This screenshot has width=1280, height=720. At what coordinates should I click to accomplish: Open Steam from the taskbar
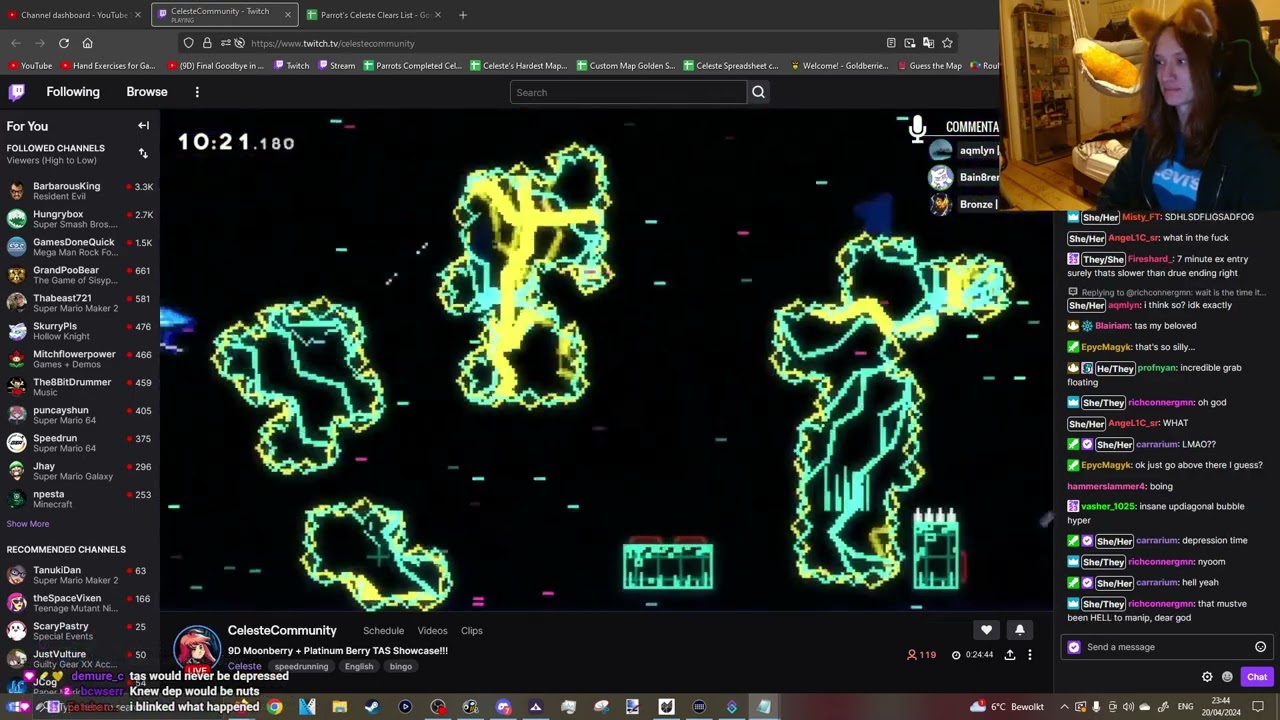click(372, 707)
